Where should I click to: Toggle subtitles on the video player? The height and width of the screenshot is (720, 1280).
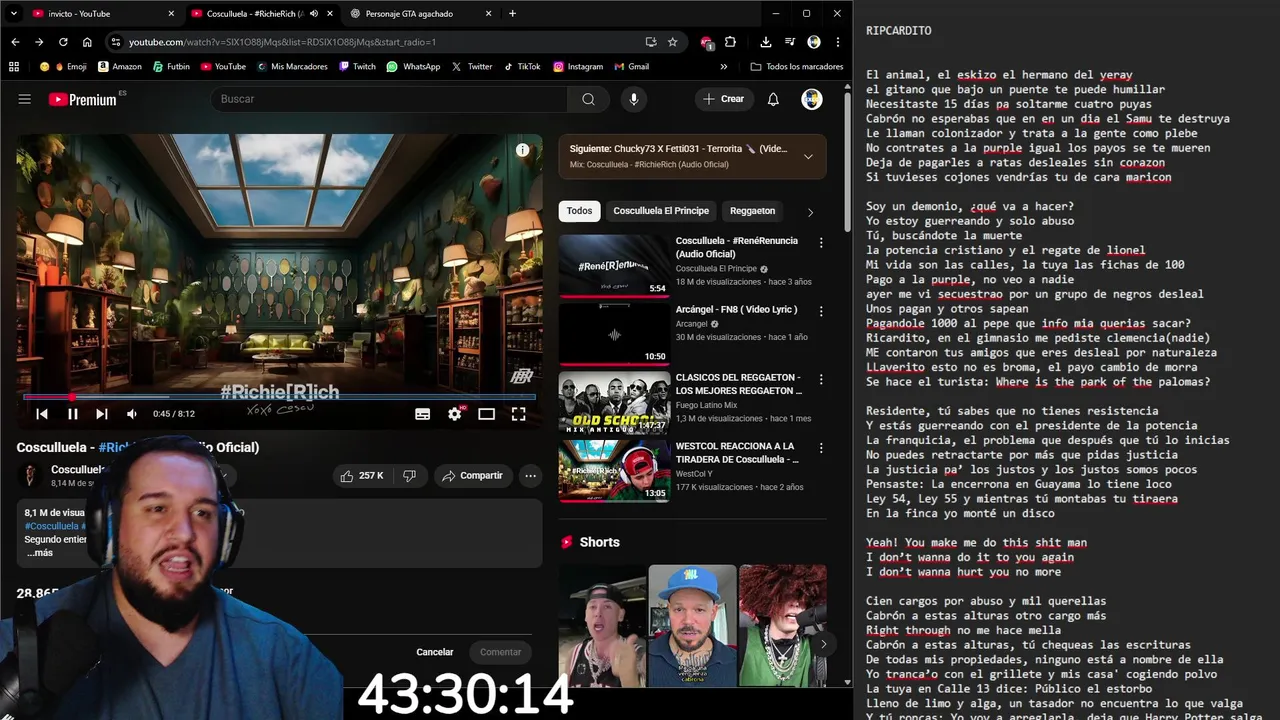[423, 414]
